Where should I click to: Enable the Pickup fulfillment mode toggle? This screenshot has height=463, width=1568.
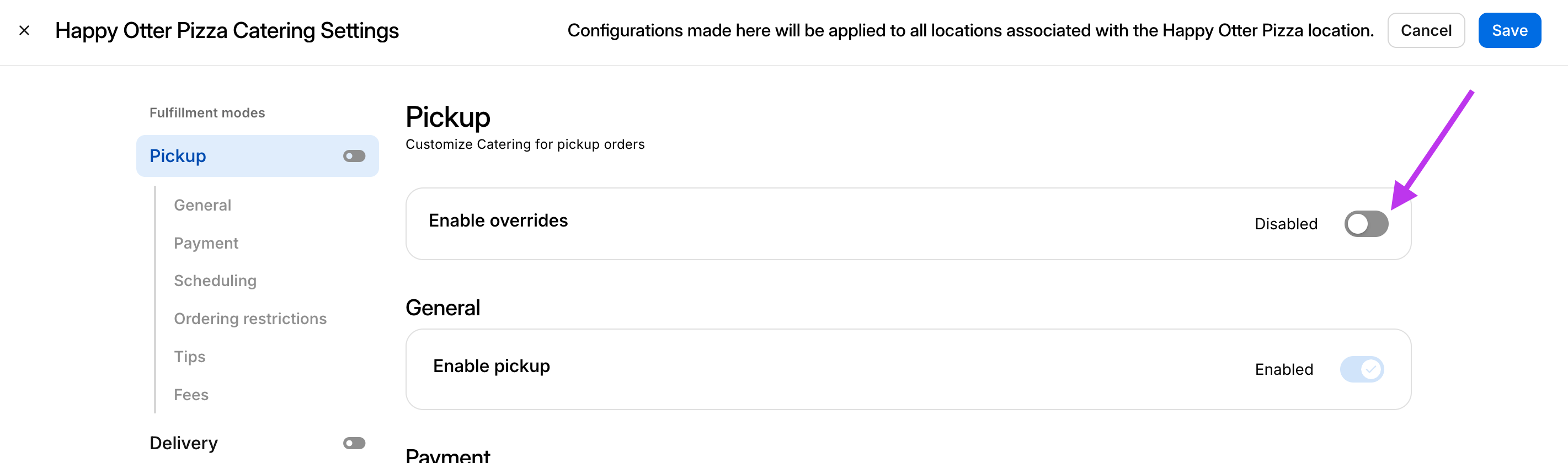point(353,157)
